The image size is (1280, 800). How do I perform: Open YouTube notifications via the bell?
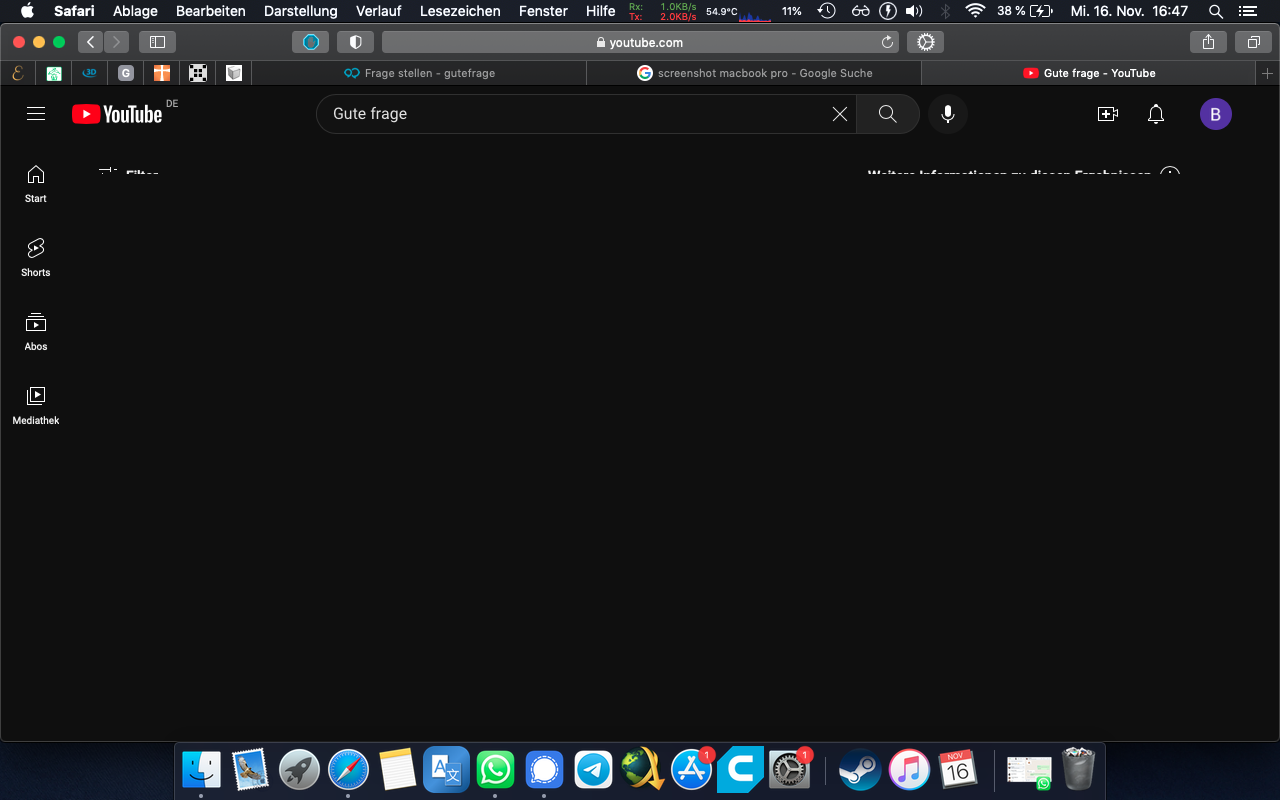1156,114
